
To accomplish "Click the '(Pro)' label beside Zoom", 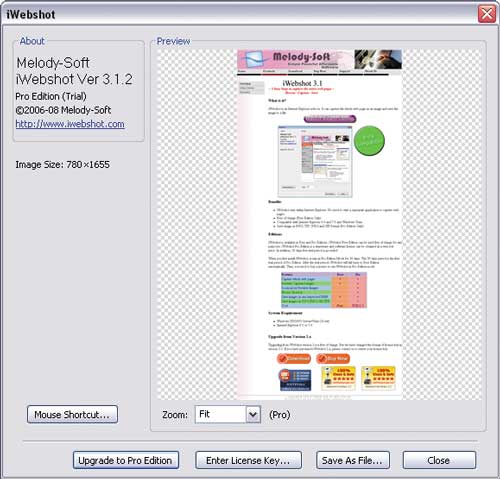I will [280, 415].
